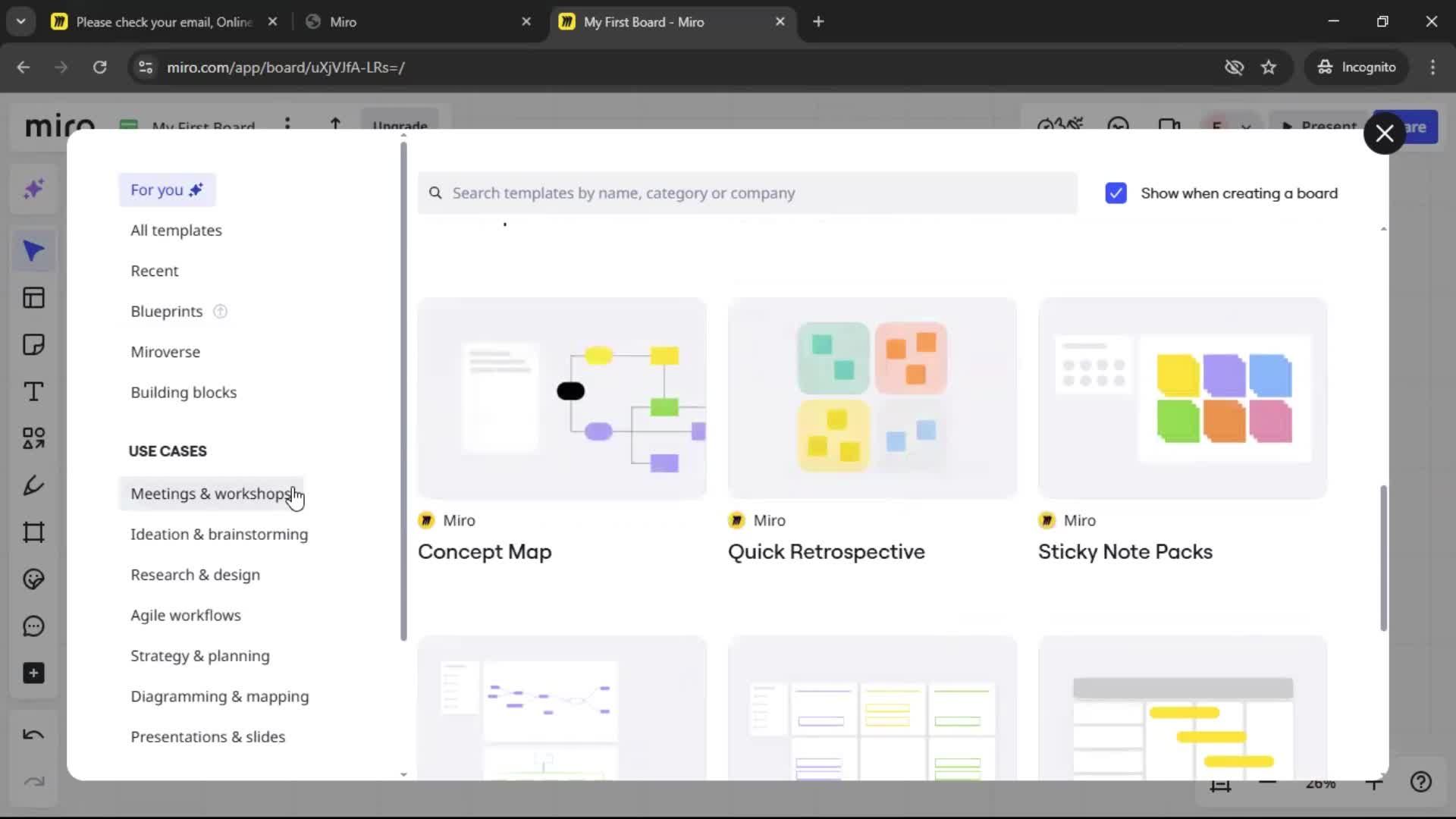Open the templates tool in left toolbar
Screen dimensions: 1456x819
click(33, 298)
